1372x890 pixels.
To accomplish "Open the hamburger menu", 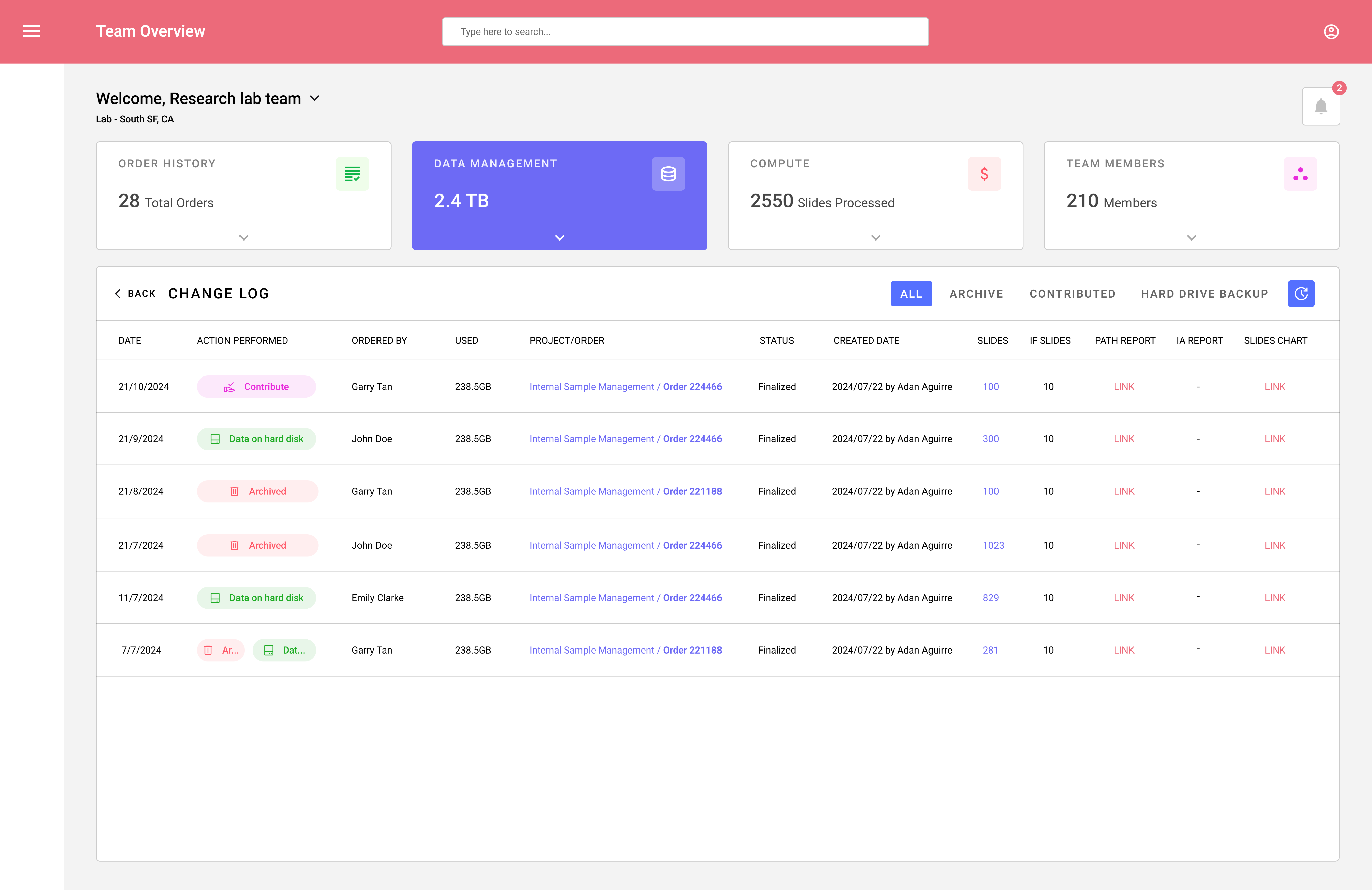I will pyautogui.click(x=32, y=31).
